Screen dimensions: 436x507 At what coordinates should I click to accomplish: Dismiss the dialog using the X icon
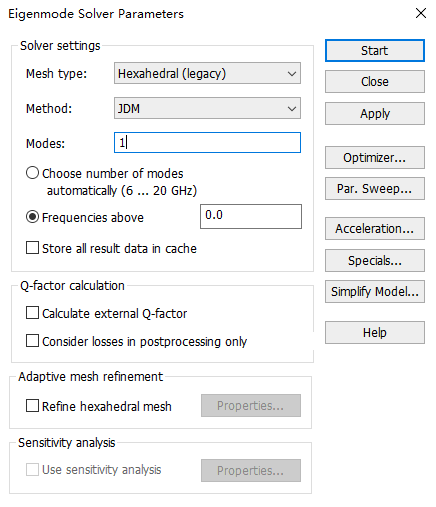[x=421, y=13]
